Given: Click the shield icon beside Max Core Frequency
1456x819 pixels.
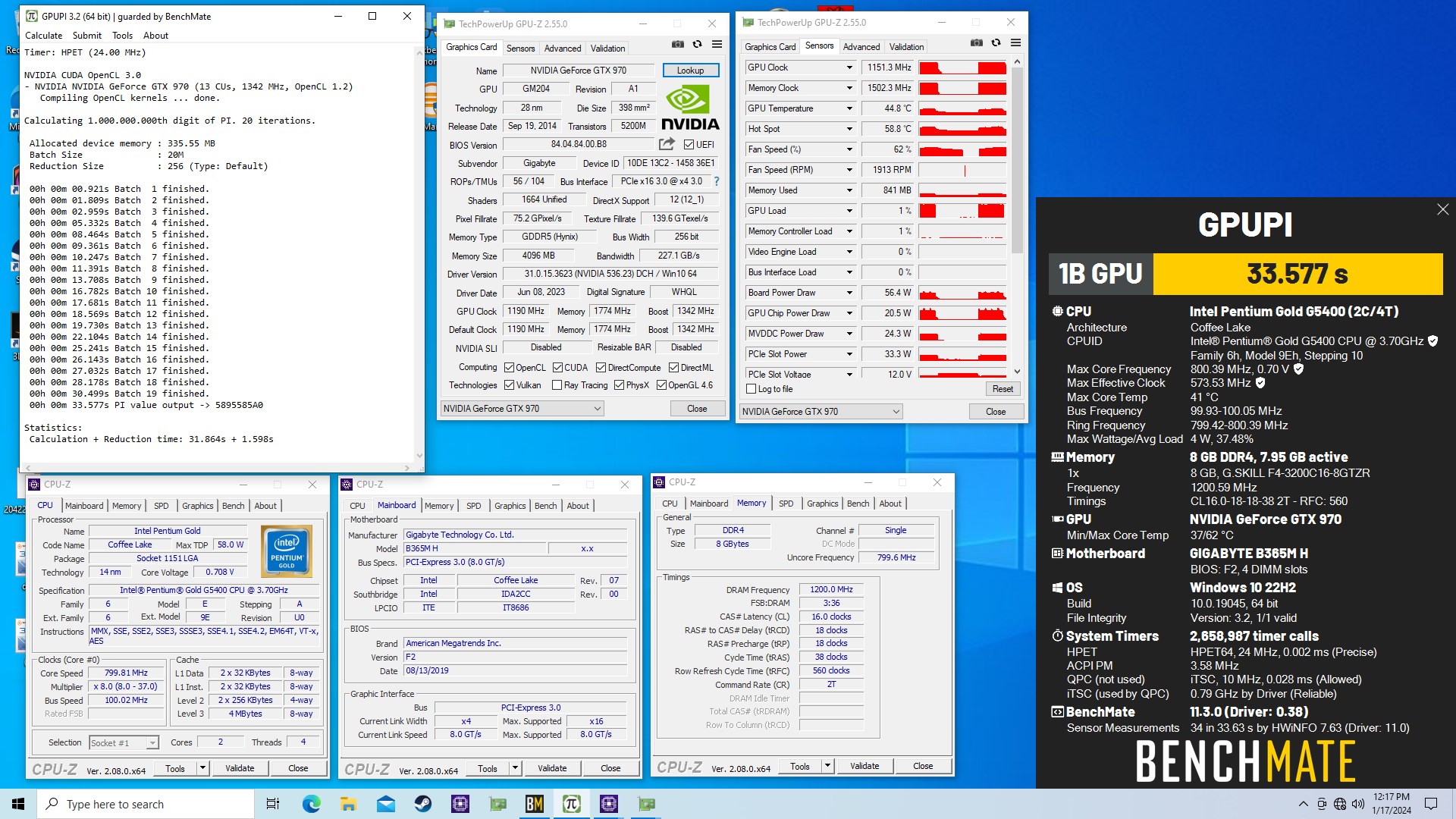Looking at the screenshot, I should point(1298,369).
